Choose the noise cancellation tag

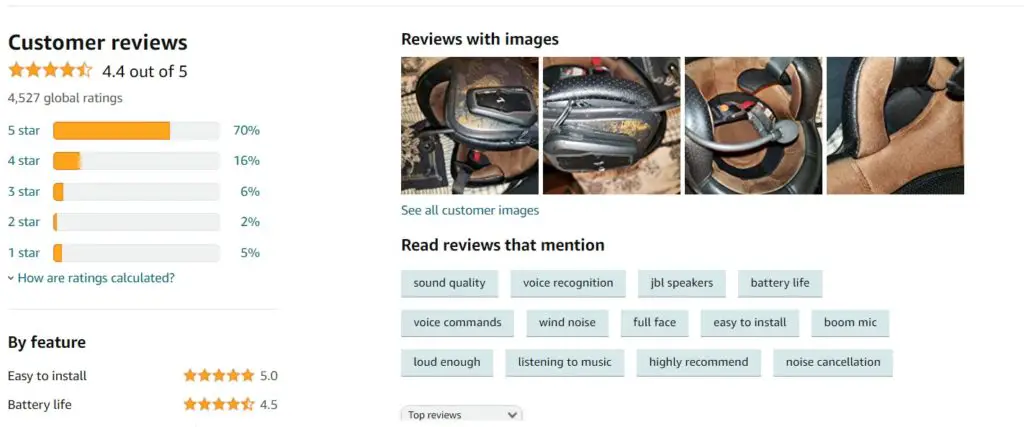[833, 362]
